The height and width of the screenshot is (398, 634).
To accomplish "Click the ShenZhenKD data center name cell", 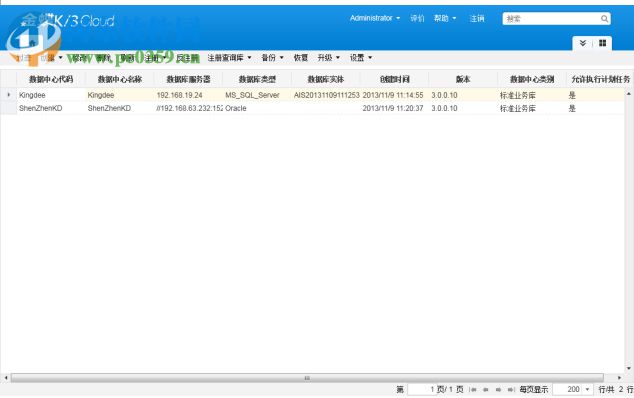I will tap(120, 108).
